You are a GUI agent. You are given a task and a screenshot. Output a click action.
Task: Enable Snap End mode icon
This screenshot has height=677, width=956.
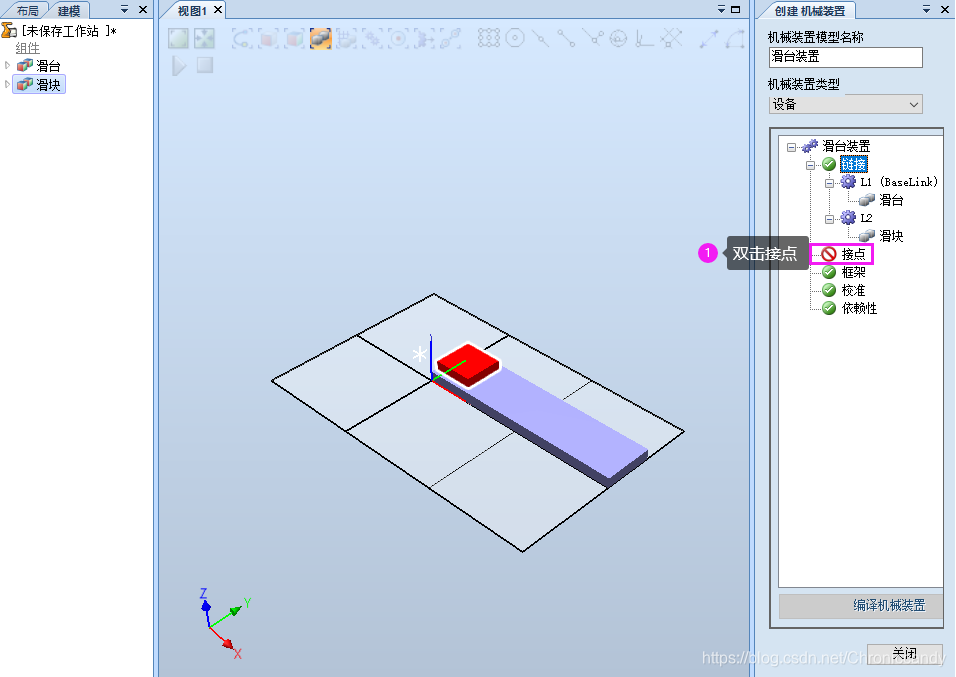[566, 38]
